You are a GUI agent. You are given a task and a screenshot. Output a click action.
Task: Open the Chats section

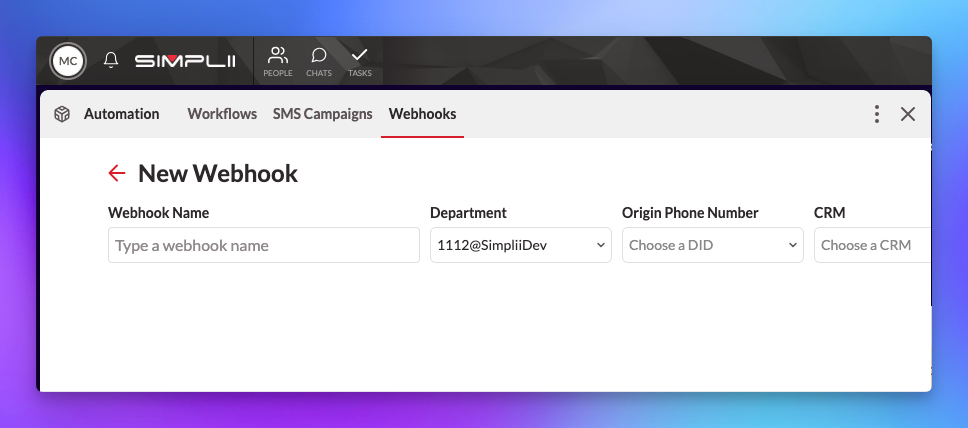(319, 61)
